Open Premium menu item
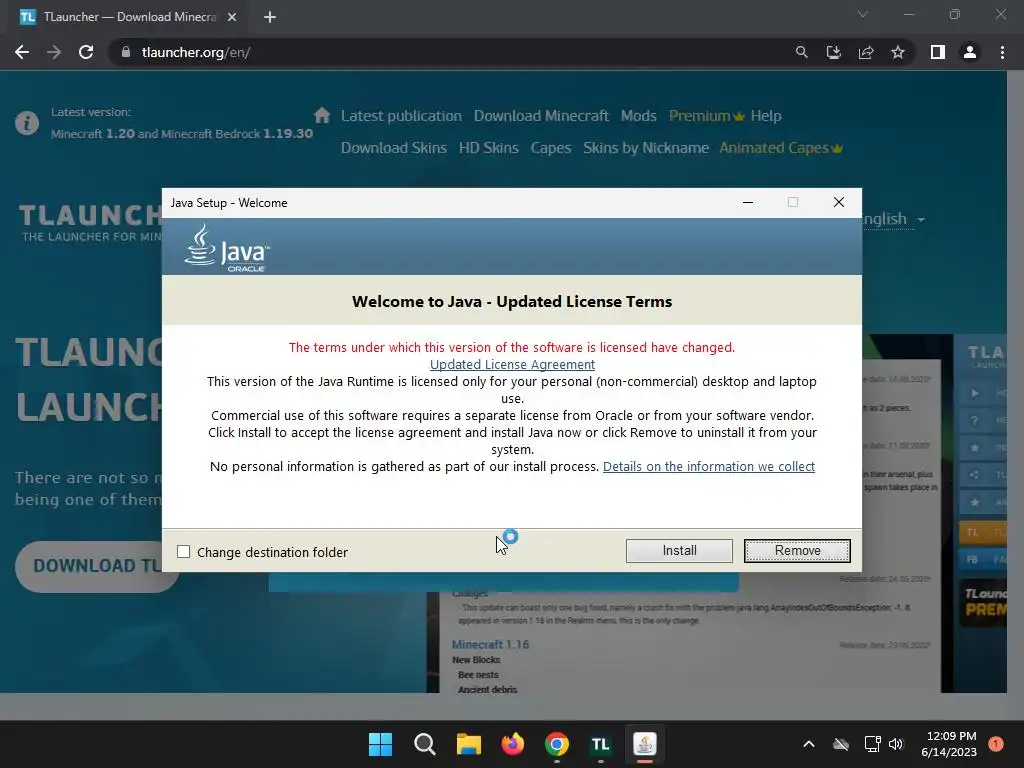The height and width of the screenshot is (768, 1024). 706,116
